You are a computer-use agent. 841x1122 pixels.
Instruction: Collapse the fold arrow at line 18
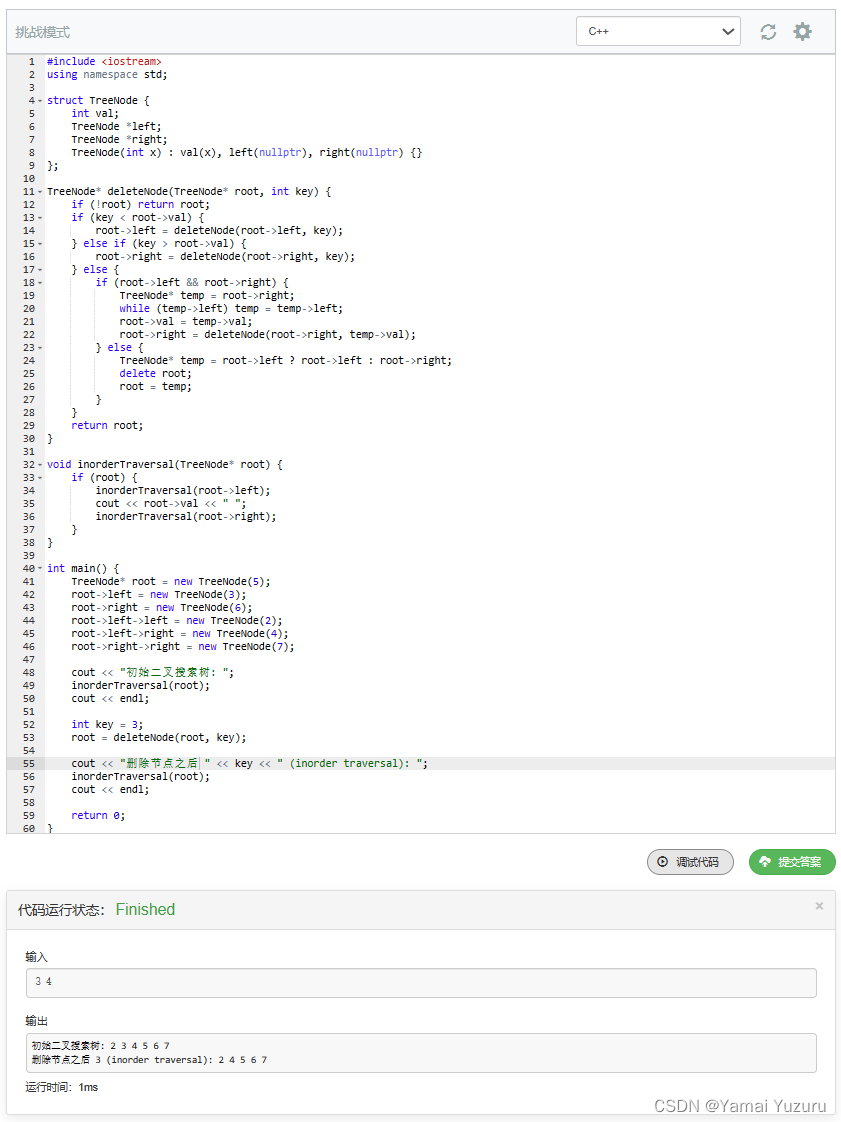click(x=40, y=283)
